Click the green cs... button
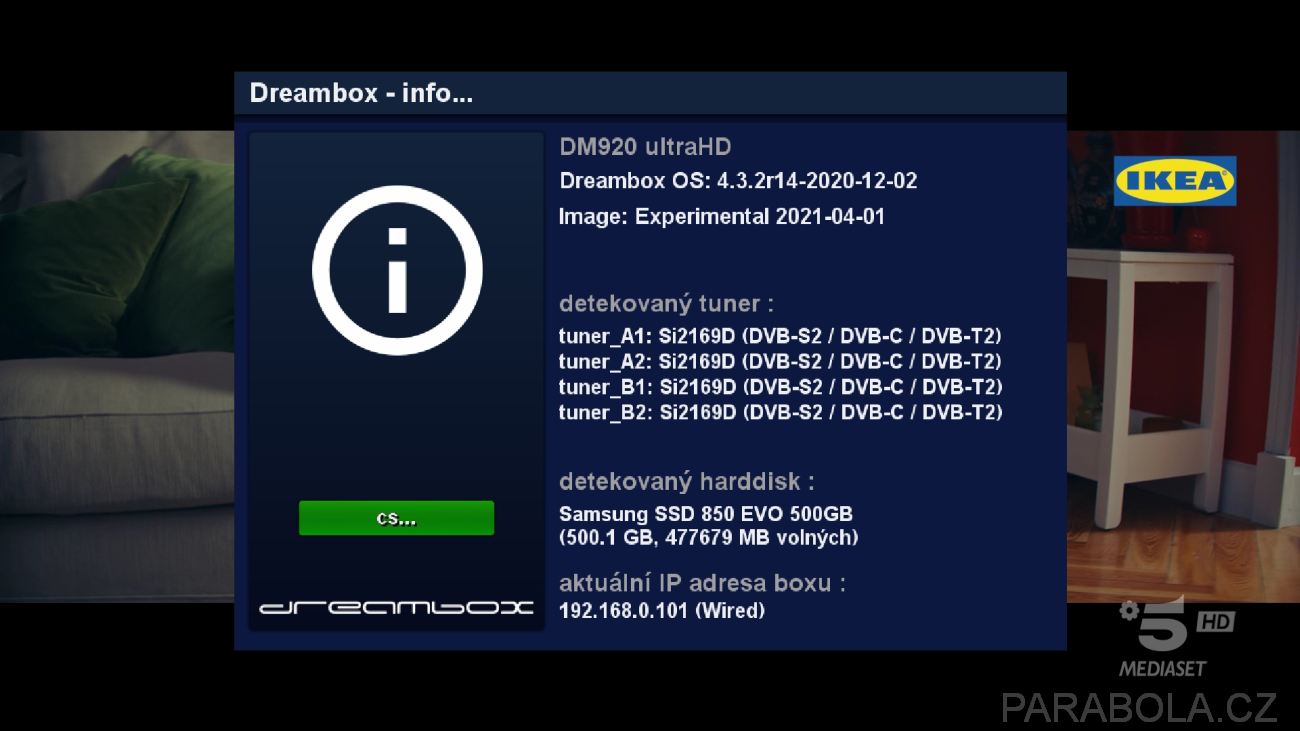Screen dimensions: 1300x731 point(396,518)
